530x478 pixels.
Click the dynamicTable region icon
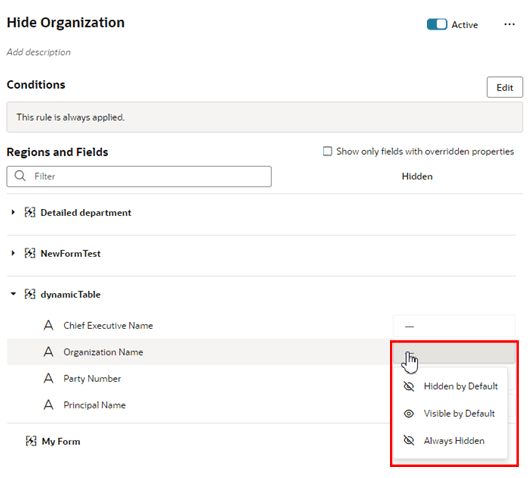(x=30, y=294)
